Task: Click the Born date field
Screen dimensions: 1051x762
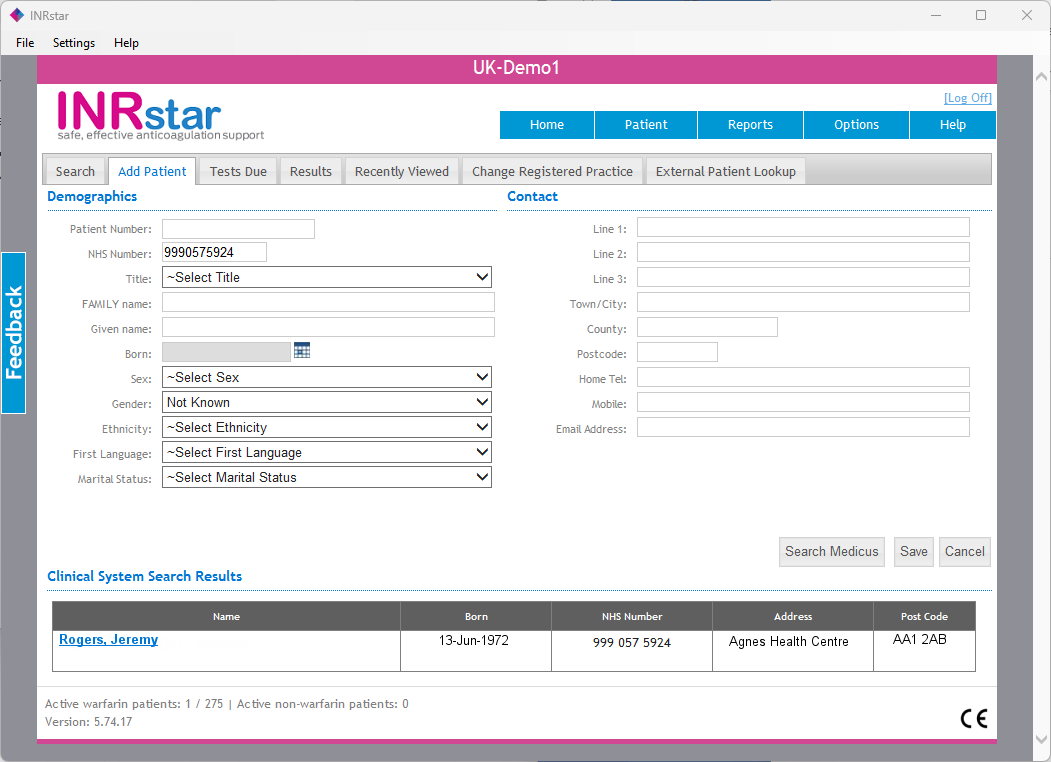Action: tap(226, 352)
